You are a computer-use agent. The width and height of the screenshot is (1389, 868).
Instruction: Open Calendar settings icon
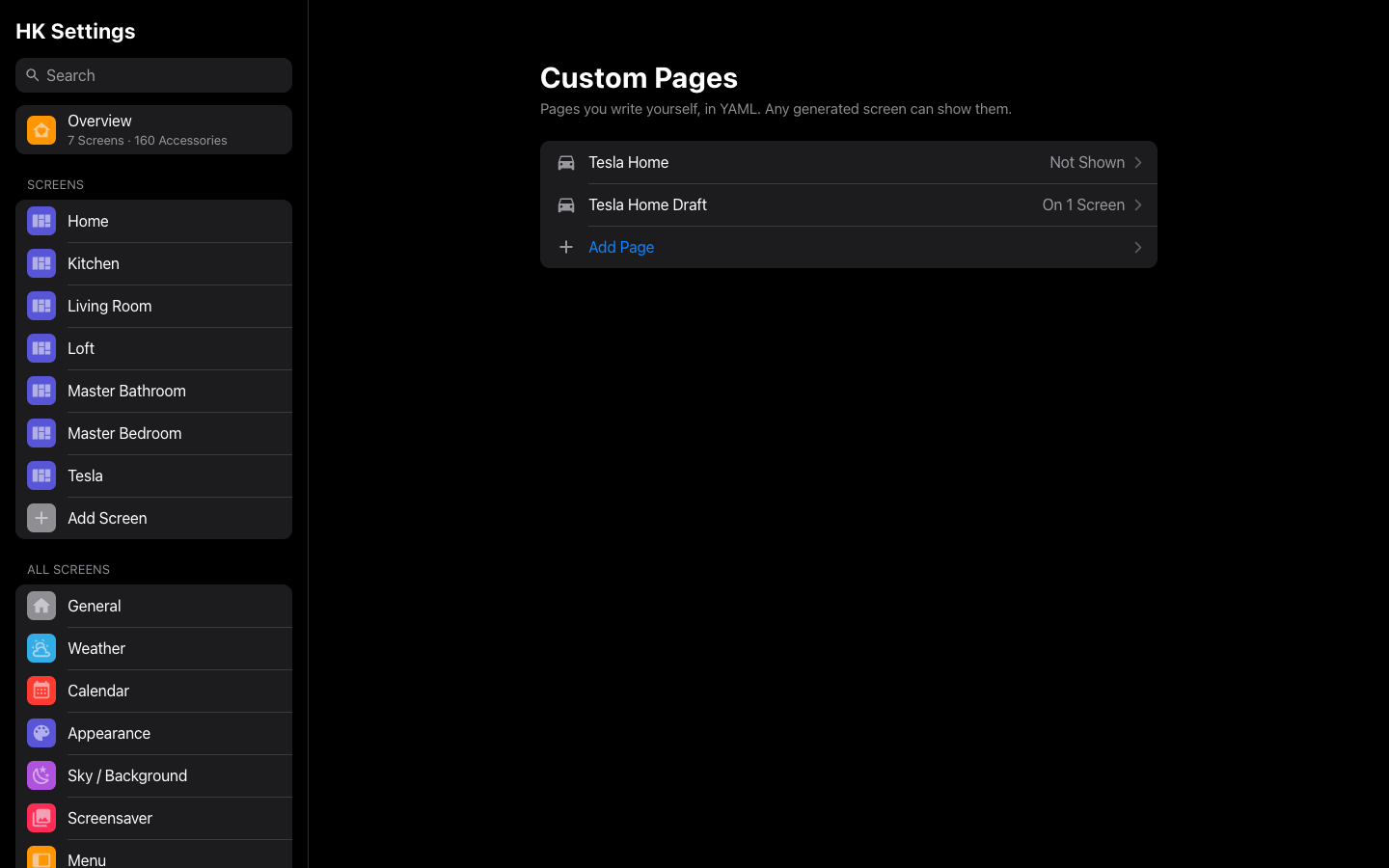pyautogui.click(x=41, y=691)
